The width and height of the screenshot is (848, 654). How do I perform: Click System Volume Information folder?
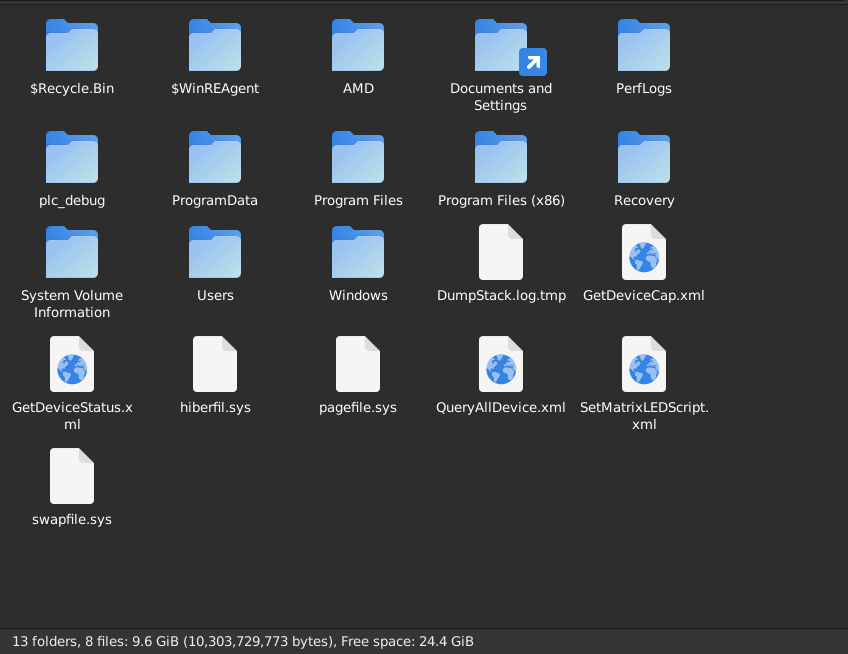tap(72, 253)
